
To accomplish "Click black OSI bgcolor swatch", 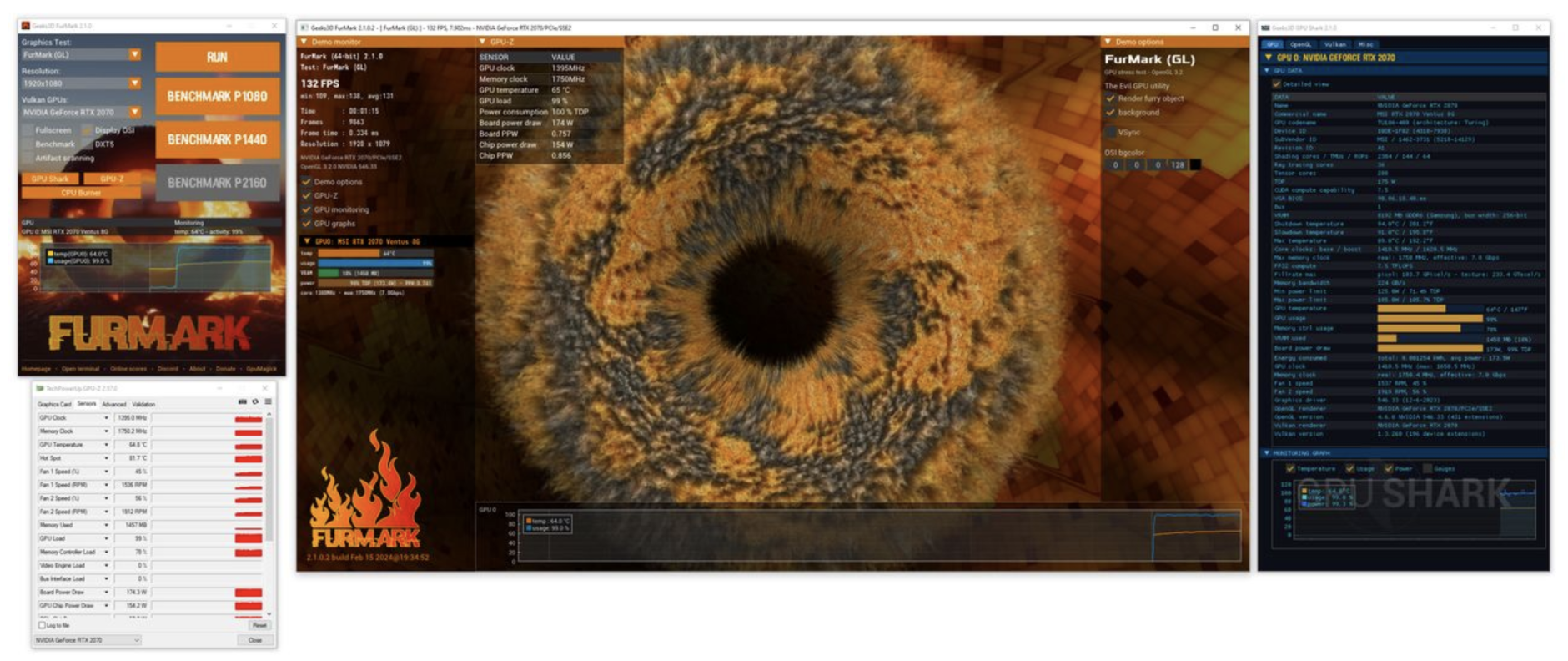I will tap(1195, 165).
